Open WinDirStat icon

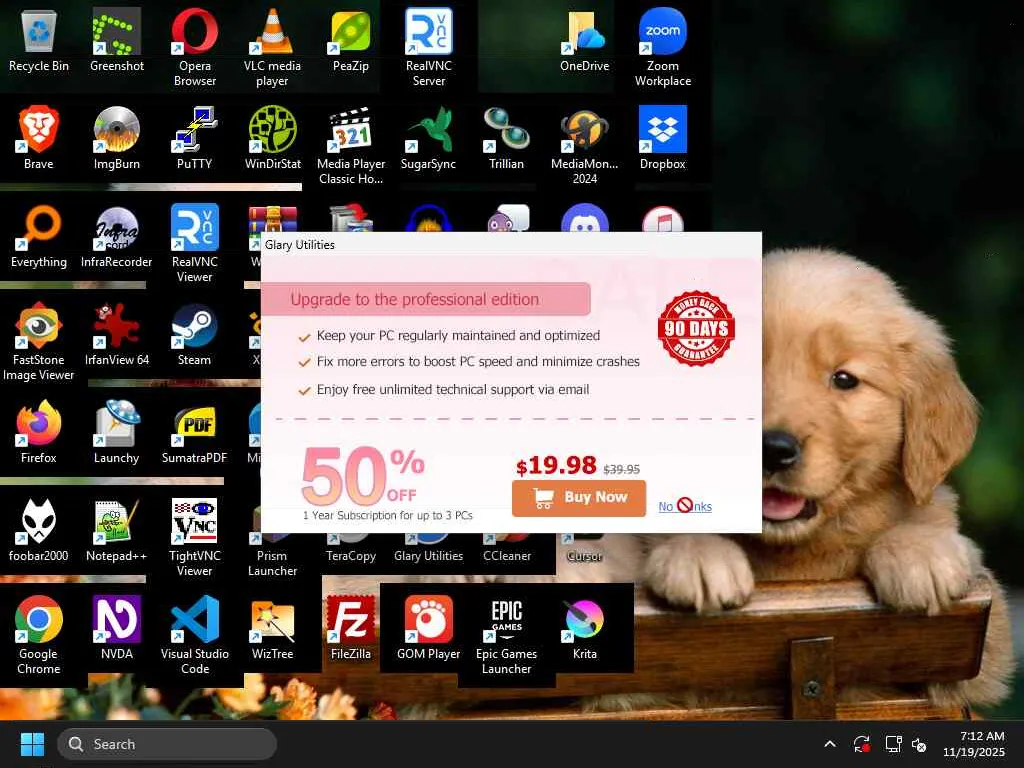pyautogui.click(x=272, y=137)
